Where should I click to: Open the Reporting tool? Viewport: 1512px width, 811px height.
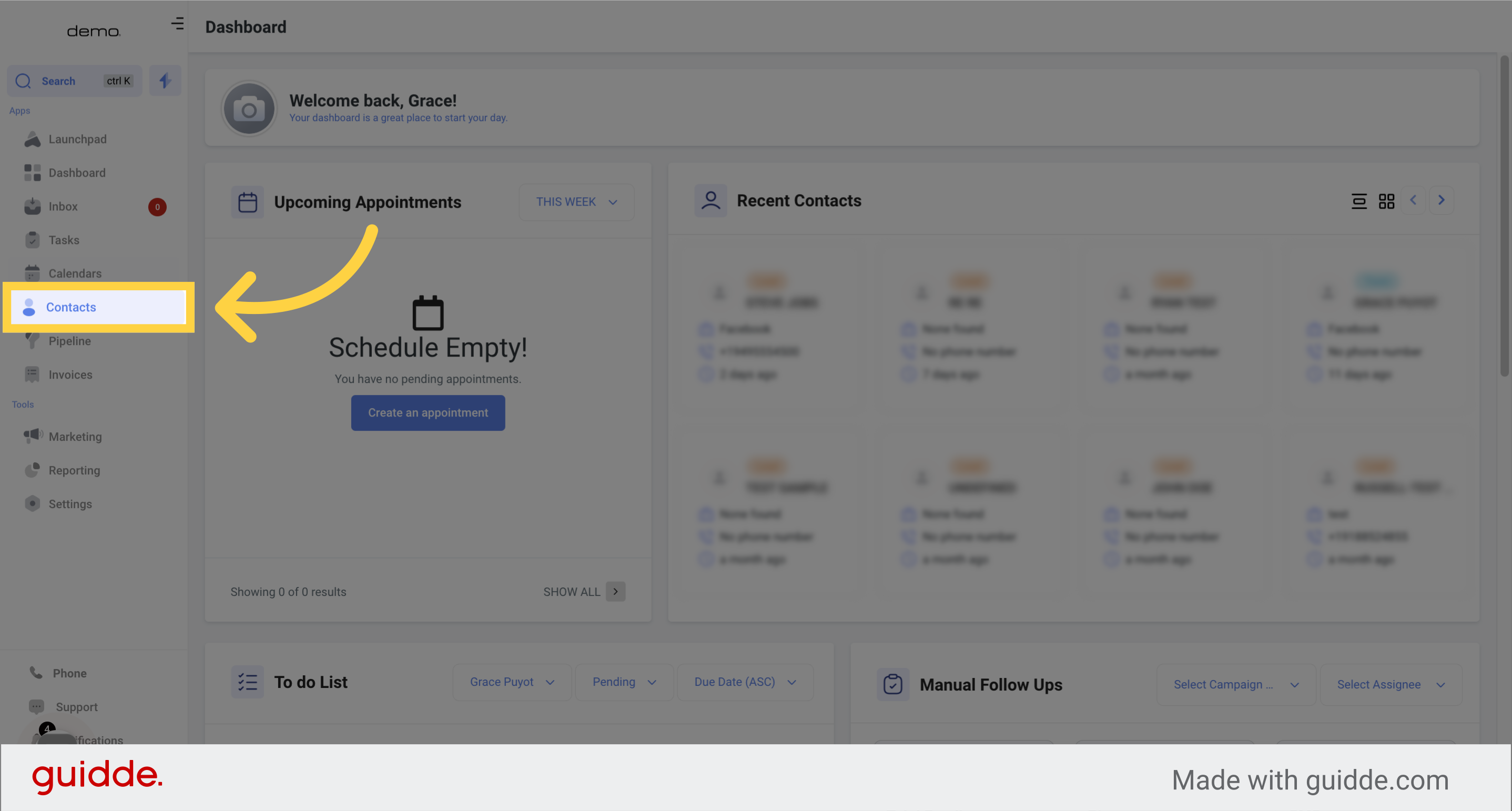[x=74, y=470]
